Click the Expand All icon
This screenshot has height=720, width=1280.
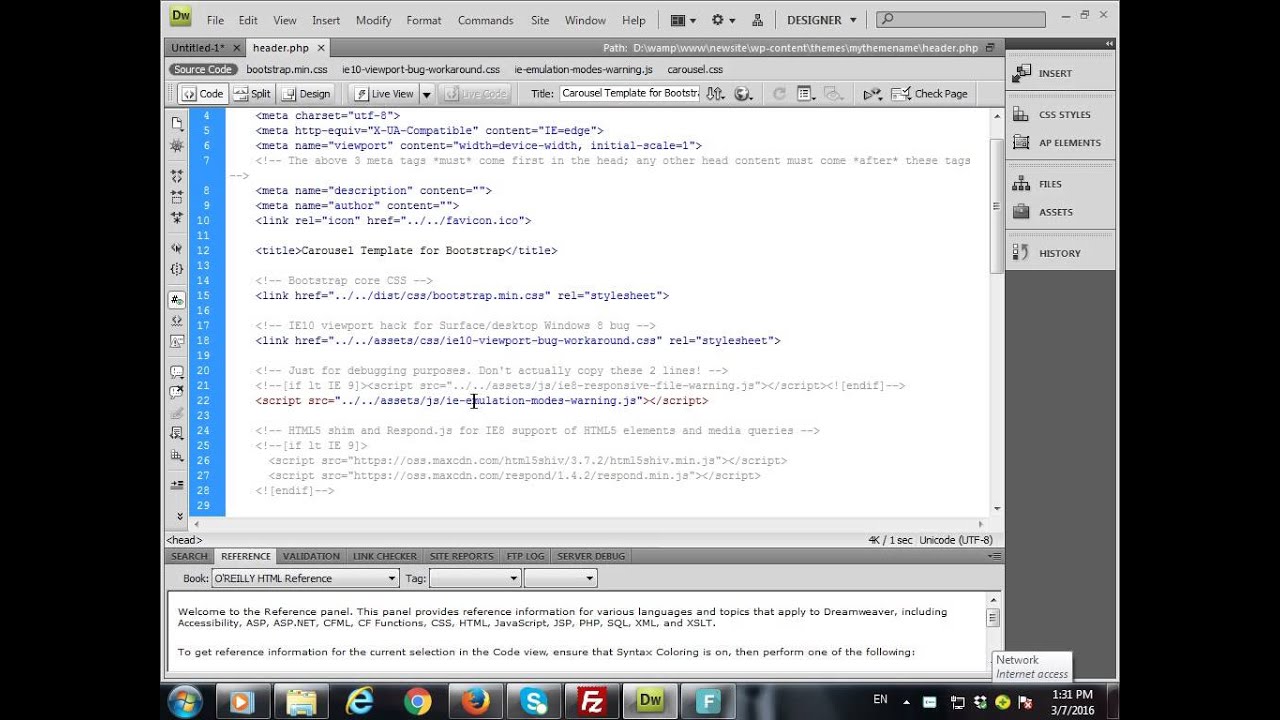[177, 217]
